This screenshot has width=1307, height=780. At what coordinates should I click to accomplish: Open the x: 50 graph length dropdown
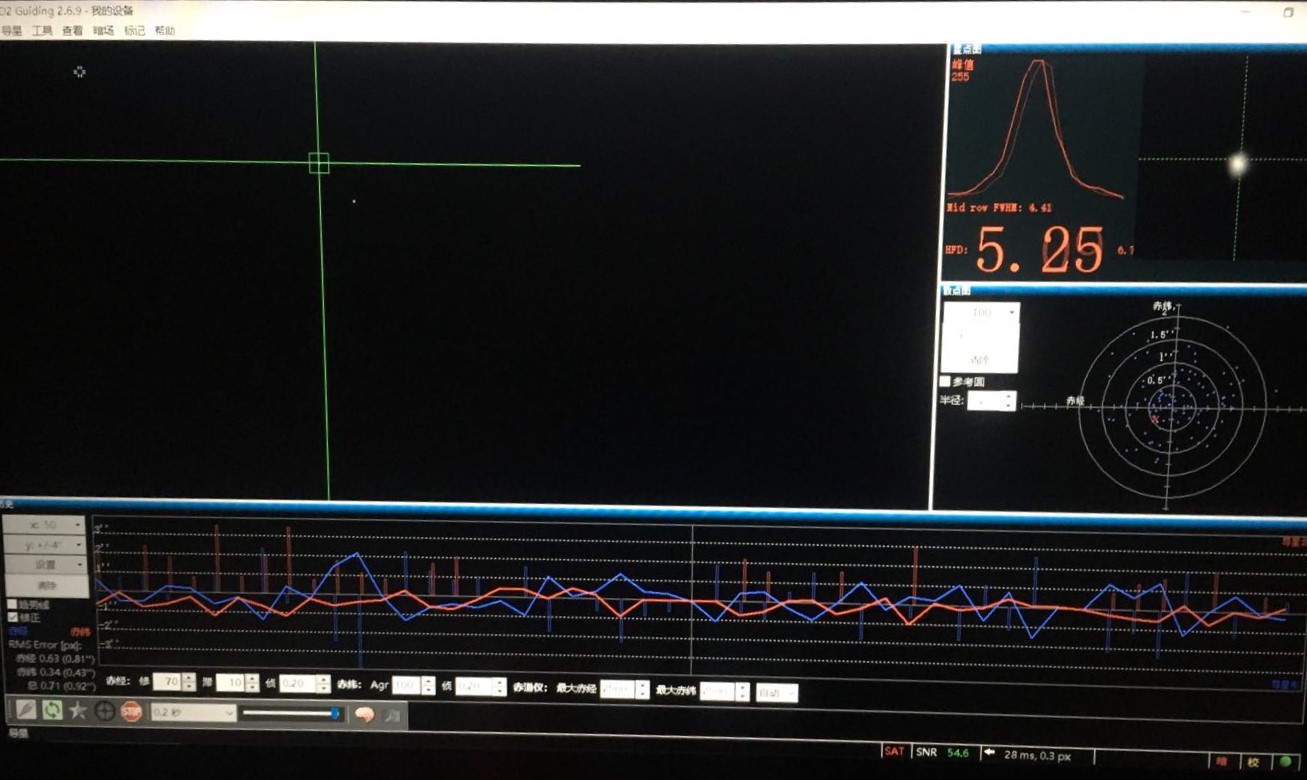click(45, 525)
